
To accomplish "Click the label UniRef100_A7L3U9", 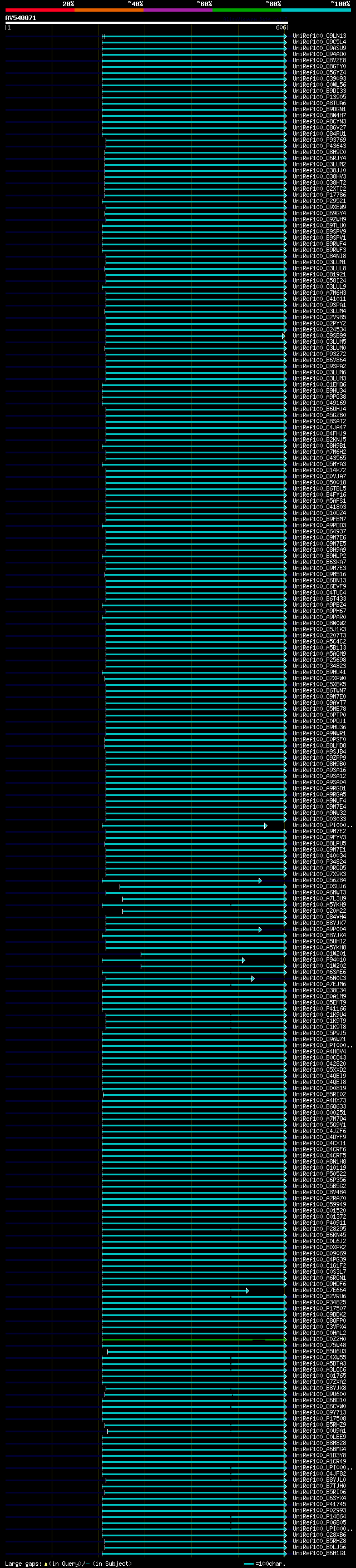I will 319,898.
